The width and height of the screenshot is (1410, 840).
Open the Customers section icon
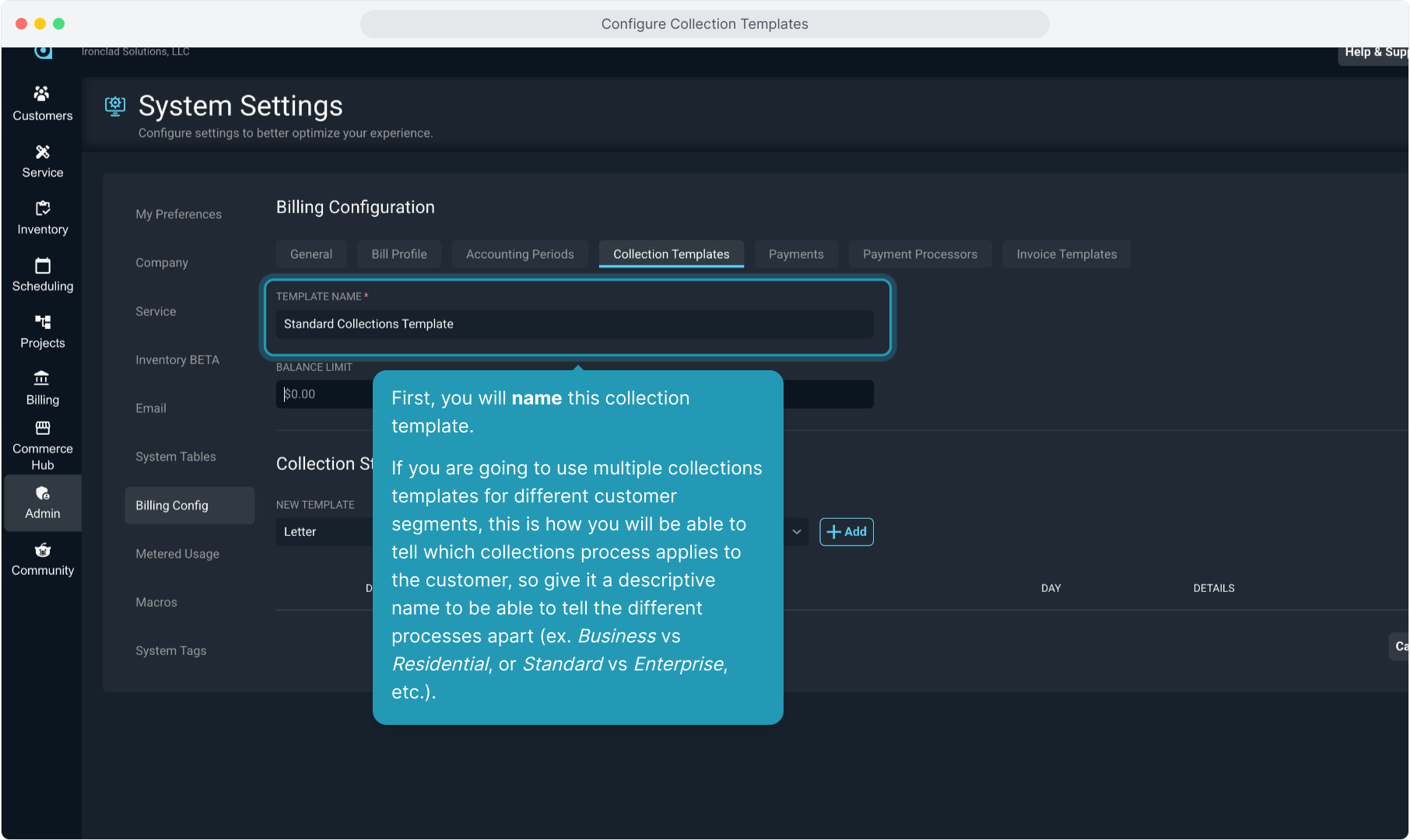point(42,94)
